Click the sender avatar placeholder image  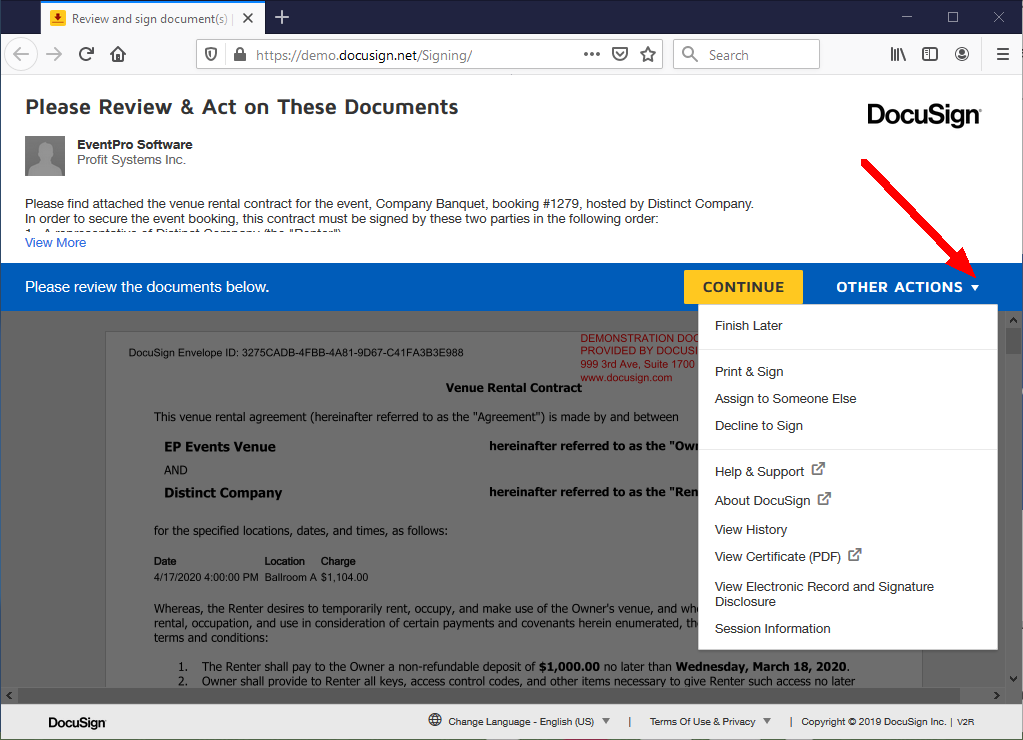[x=45, y=156]
